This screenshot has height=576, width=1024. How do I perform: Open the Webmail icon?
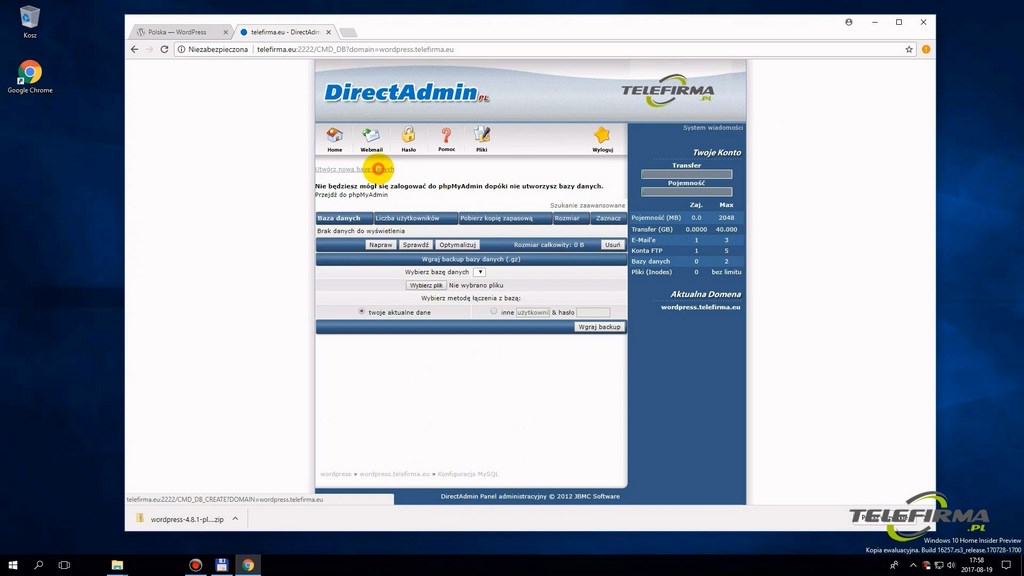coord(371,136)
